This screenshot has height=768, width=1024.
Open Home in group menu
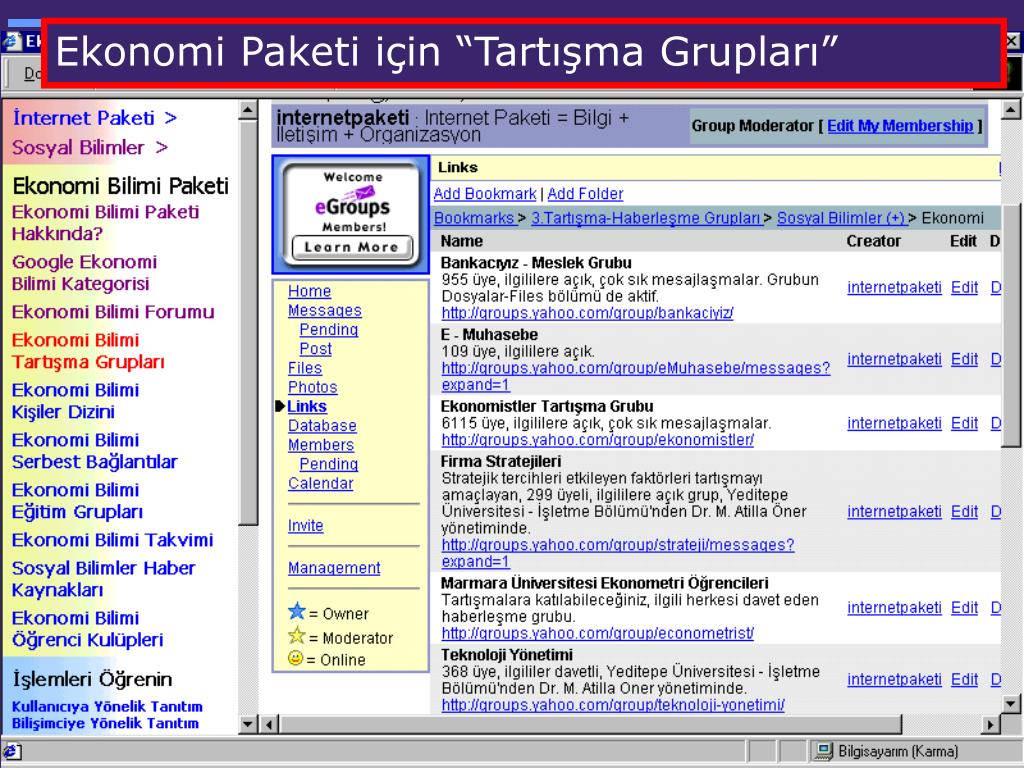pos(310,291)
